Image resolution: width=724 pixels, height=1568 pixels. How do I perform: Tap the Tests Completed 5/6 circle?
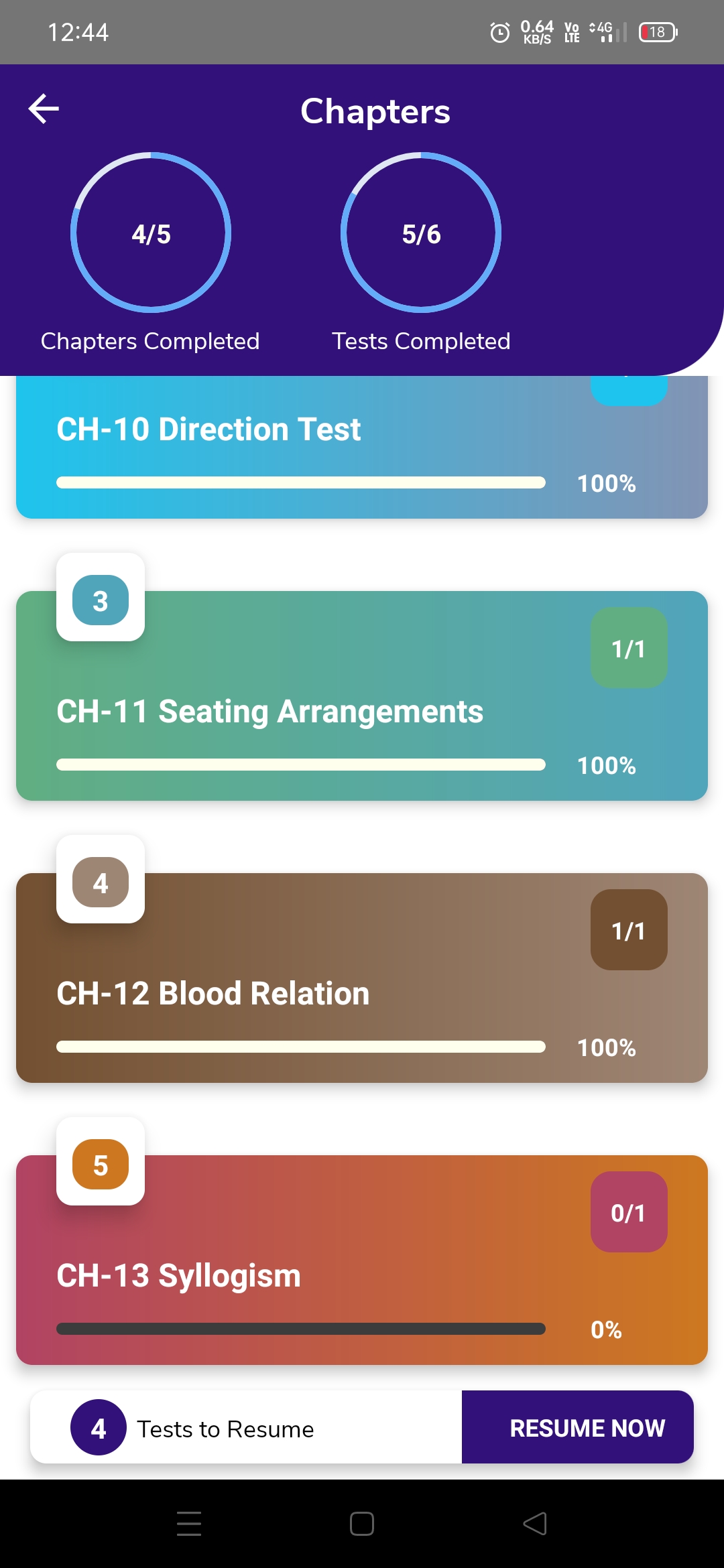(x=421, y=233)
